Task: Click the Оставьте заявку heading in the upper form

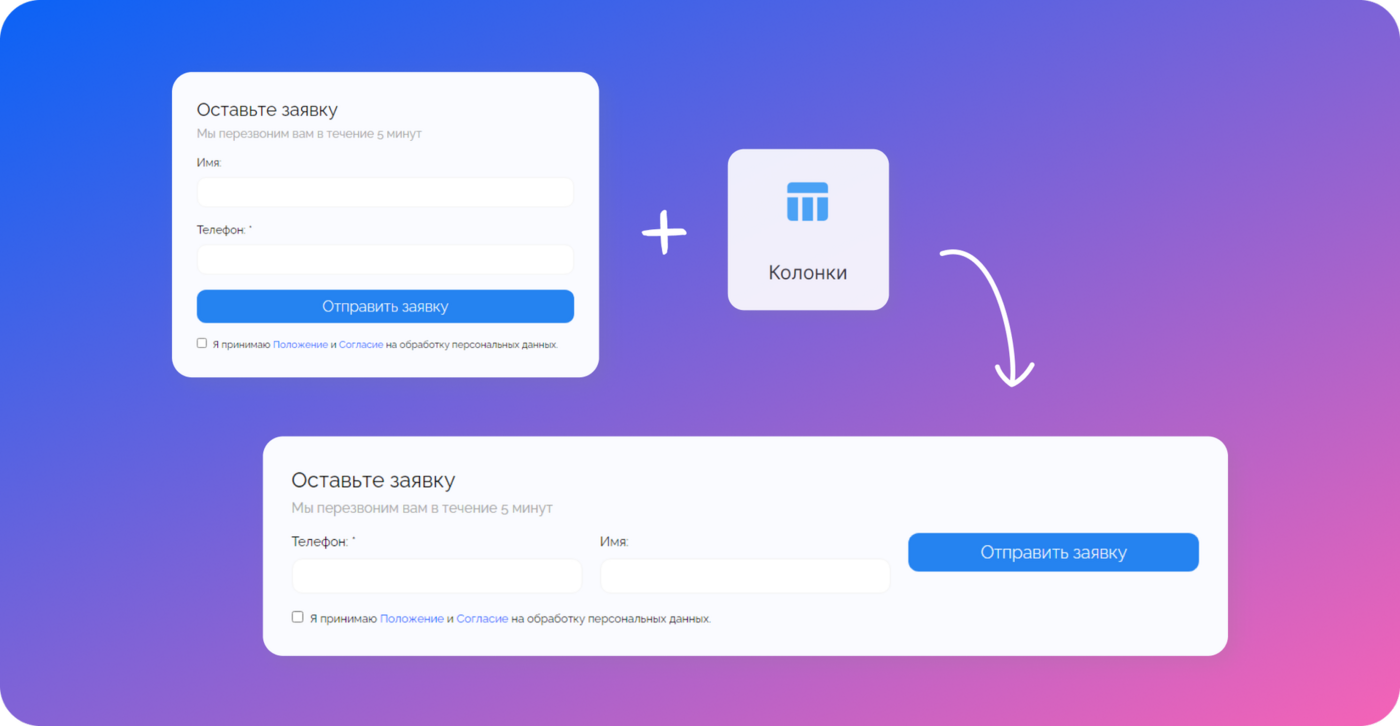Action: [267, 110]
